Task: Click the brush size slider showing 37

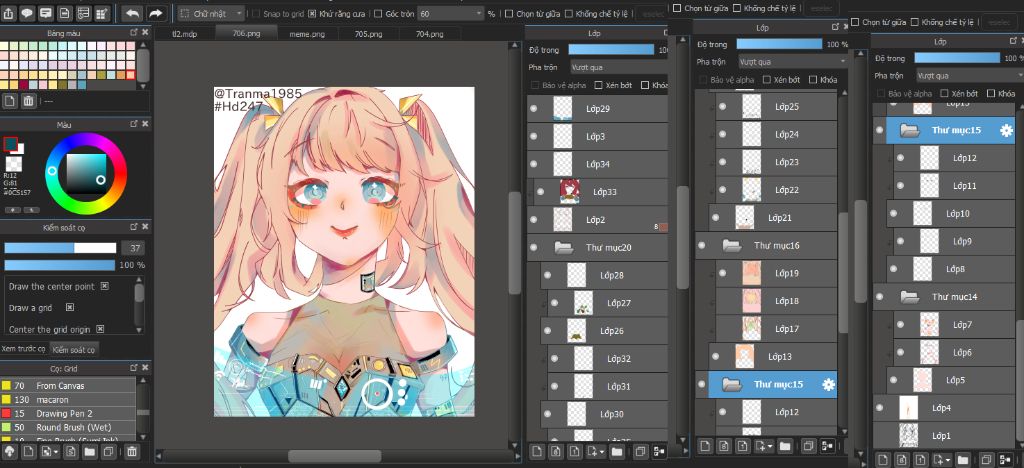Action: (x=60, y=248)
